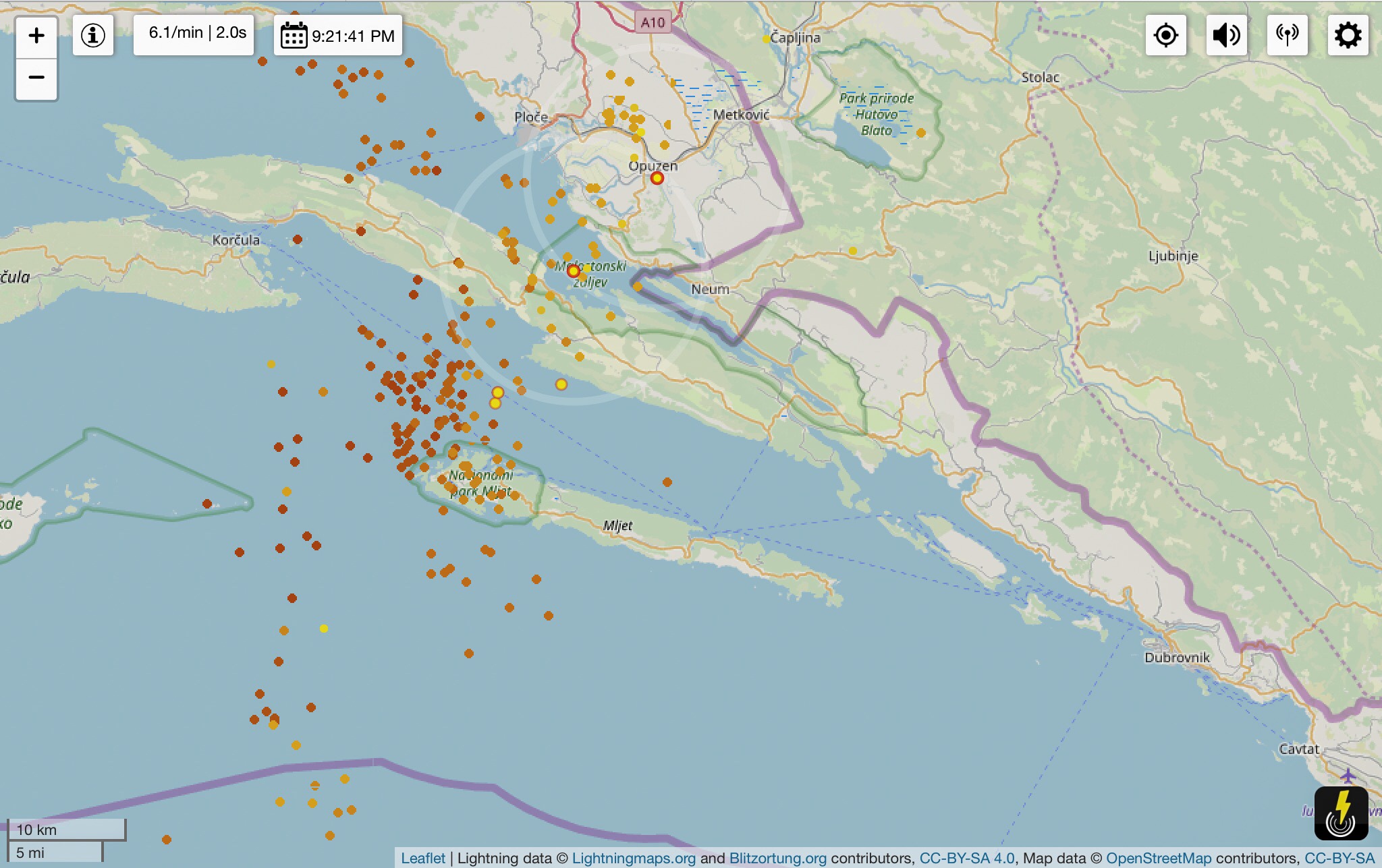Open Lightningmaps.org attribution link
Screen dimensions: 1382x868
coord(633,858)
